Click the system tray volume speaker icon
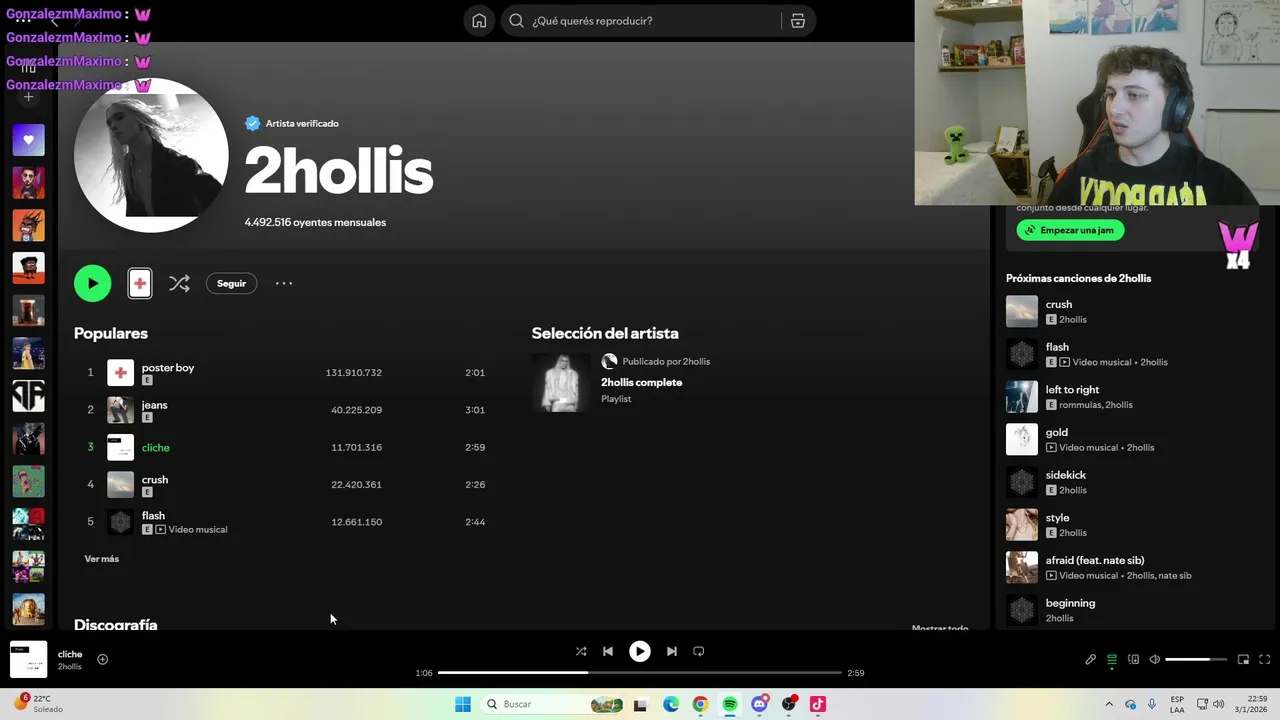1280x720 pixels. [x=1218, y=704]
